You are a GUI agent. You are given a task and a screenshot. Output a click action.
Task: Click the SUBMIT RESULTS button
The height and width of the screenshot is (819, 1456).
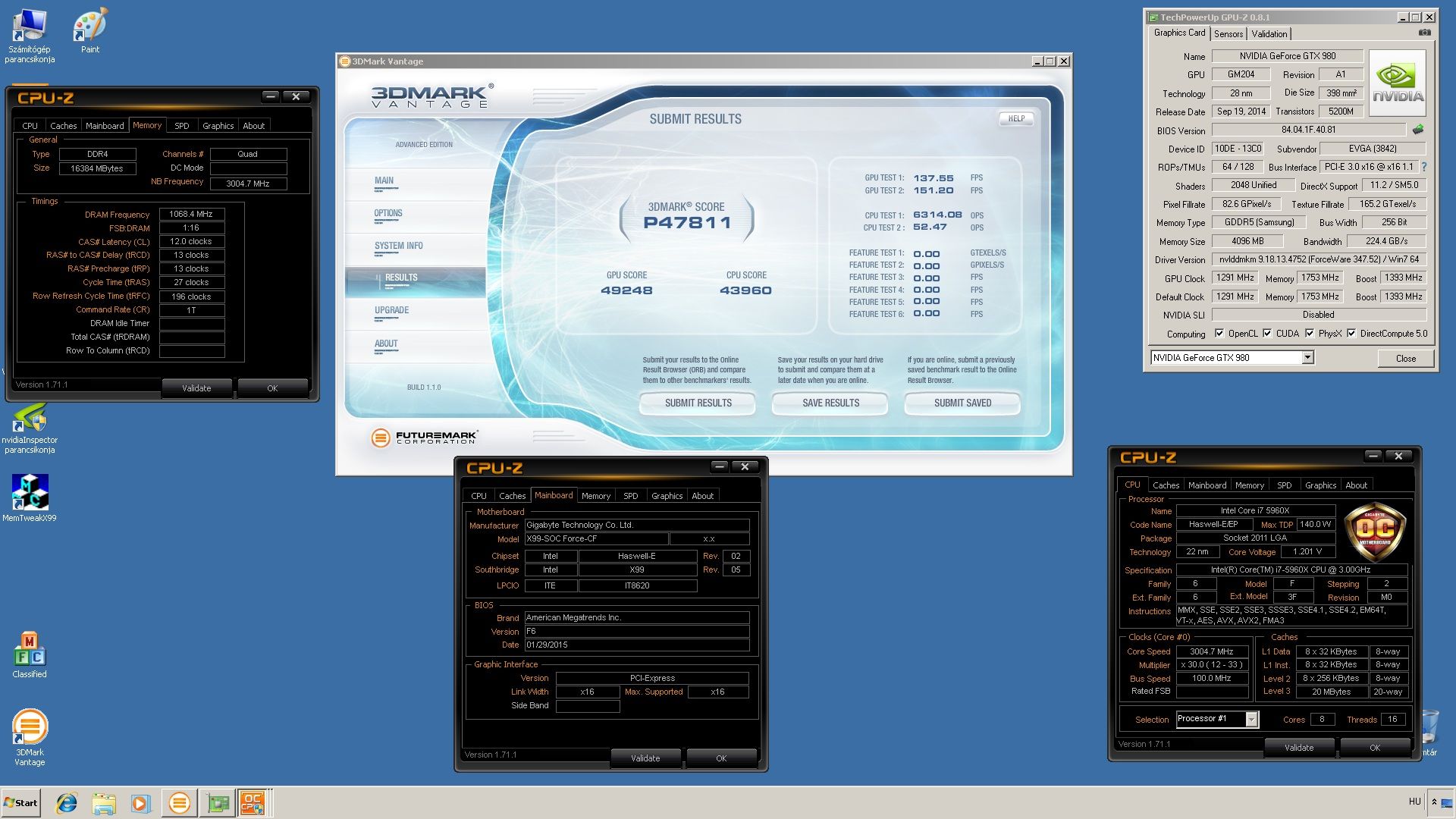click(x=698, y=403)
